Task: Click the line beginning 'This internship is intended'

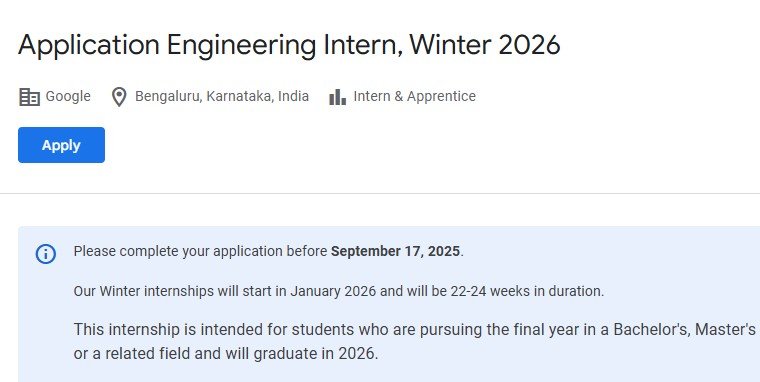Action: coord(414,330)
